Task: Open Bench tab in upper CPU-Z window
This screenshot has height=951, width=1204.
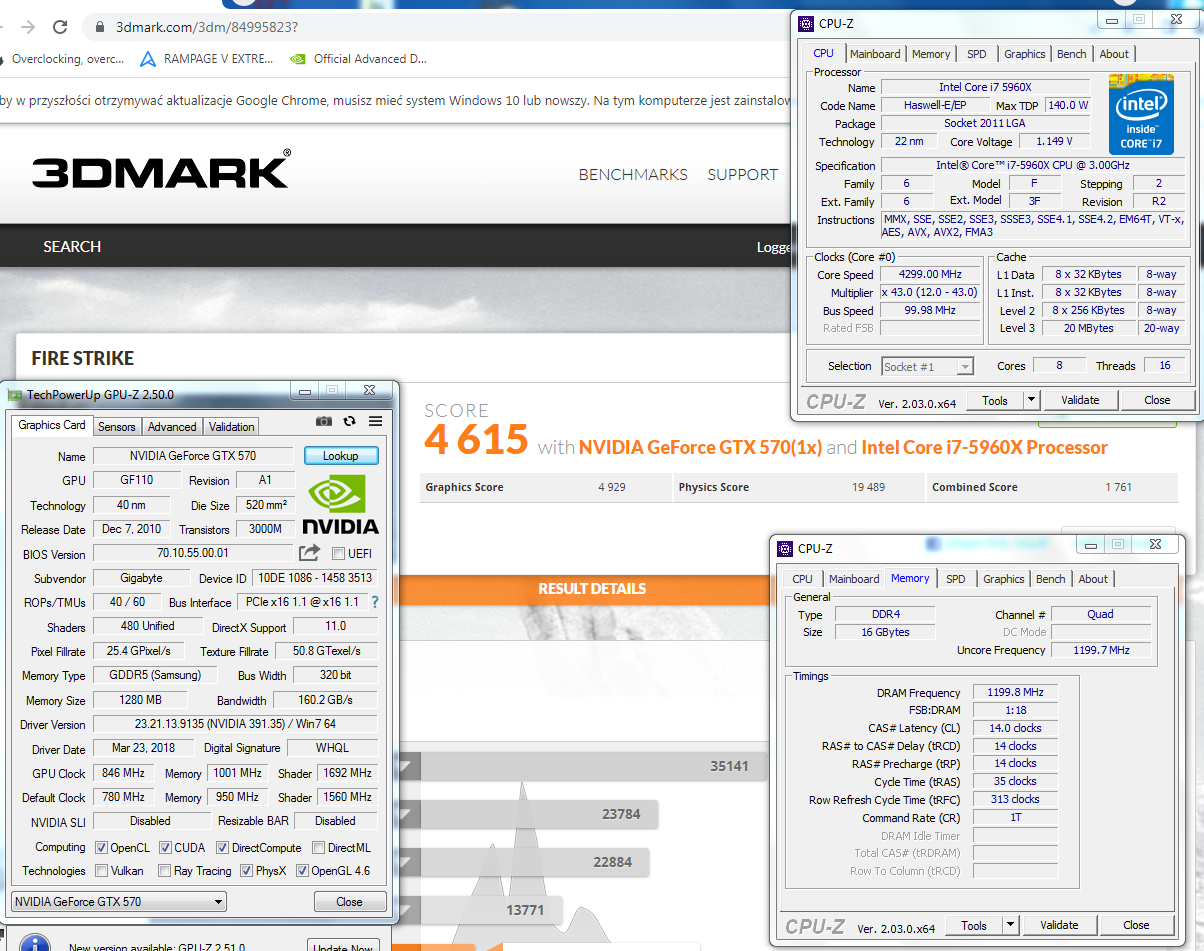Action: coord(1071,54)
